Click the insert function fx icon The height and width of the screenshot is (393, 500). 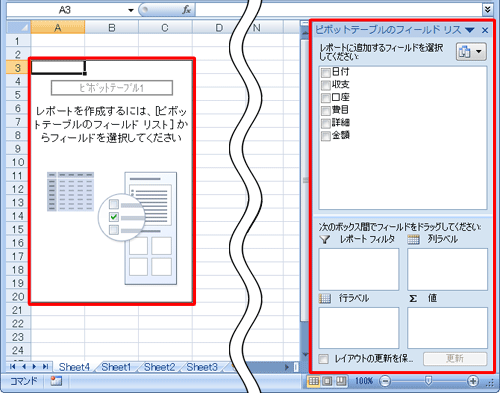point(186,10)
